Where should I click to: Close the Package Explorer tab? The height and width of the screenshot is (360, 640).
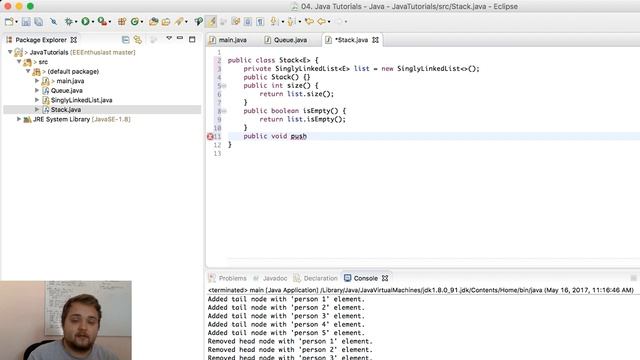tap(73, 40)
